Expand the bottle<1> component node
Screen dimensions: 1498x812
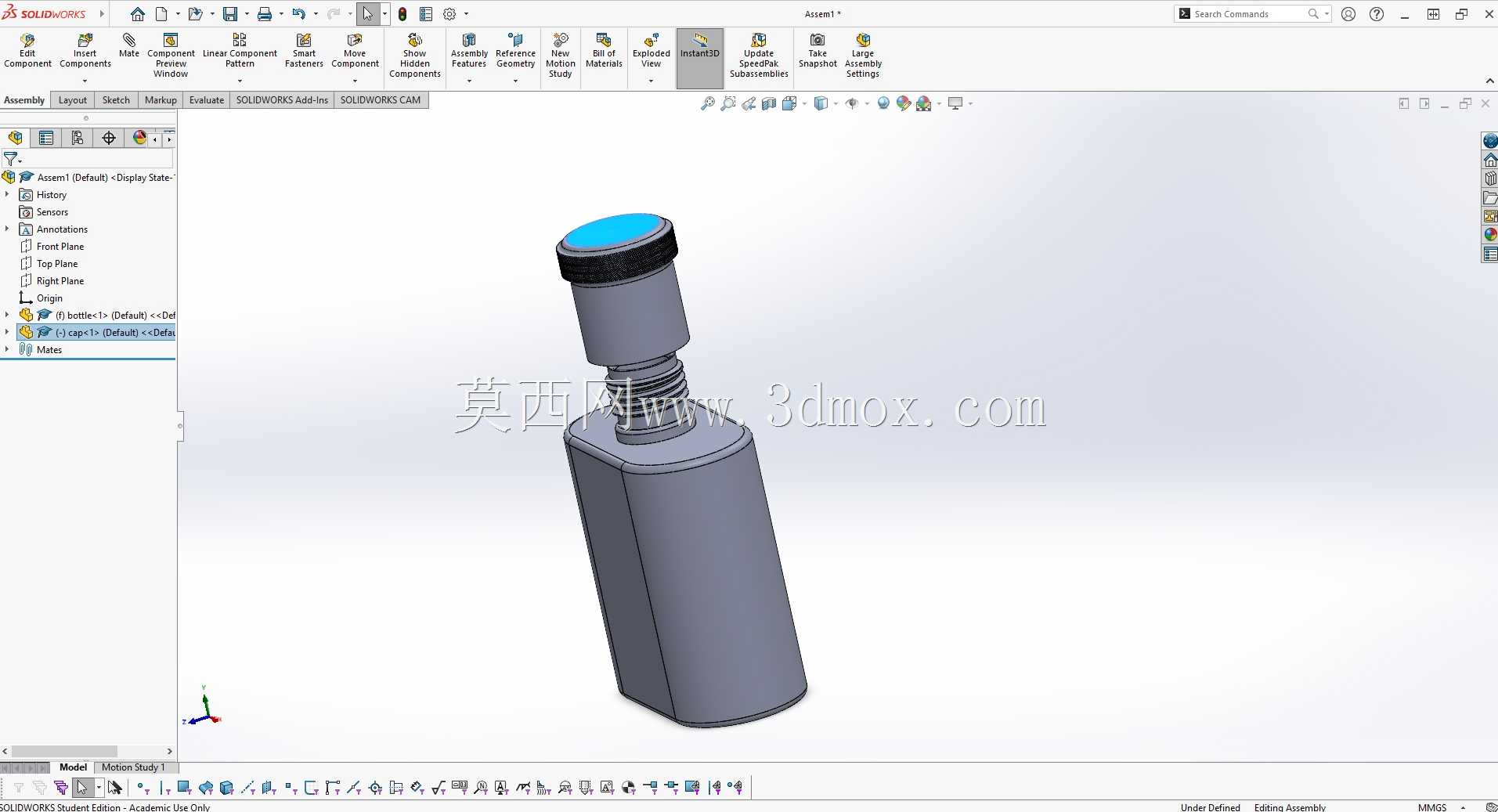7,315
